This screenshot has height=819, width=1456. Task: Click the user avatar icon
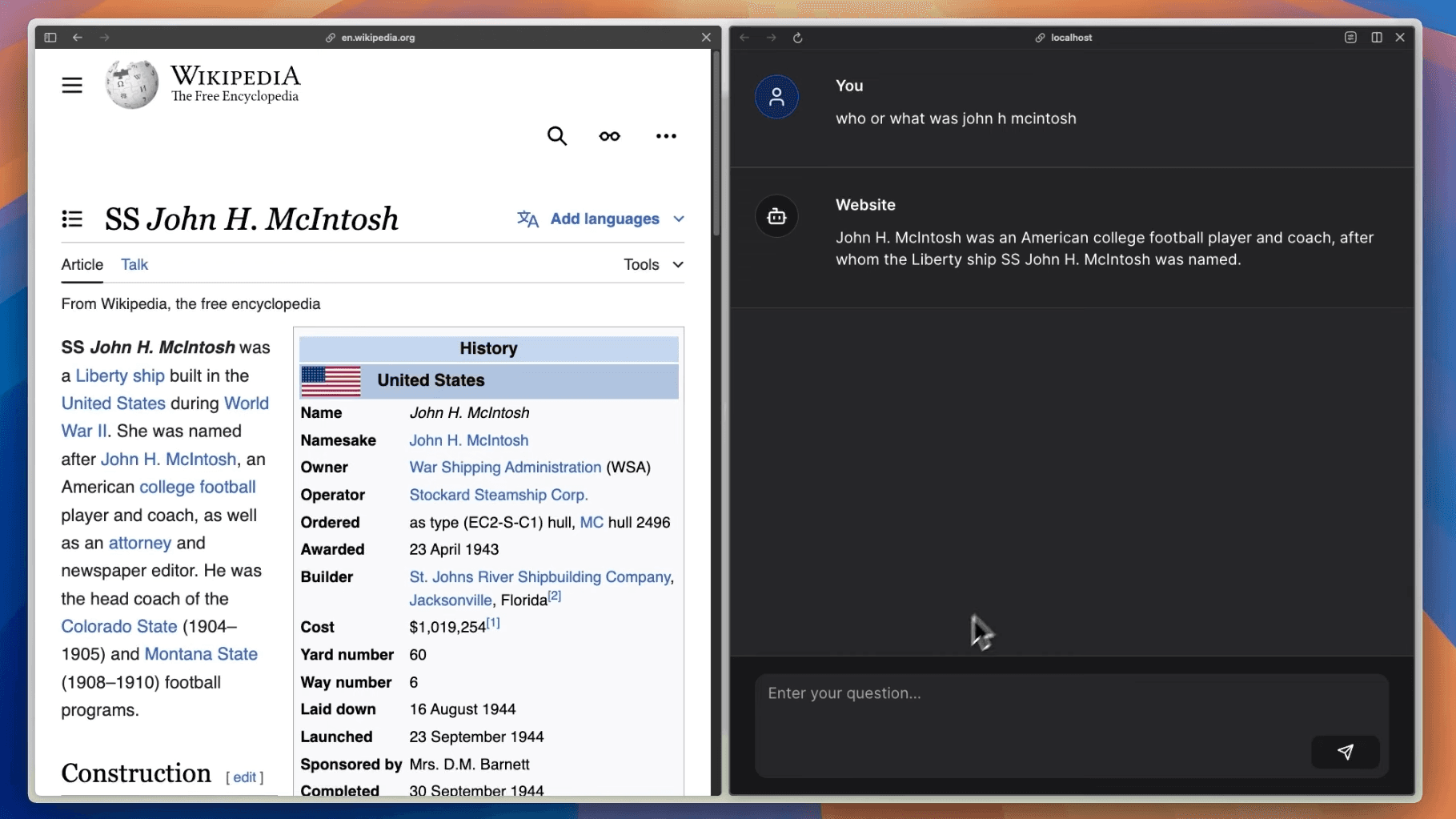[776, 97]
